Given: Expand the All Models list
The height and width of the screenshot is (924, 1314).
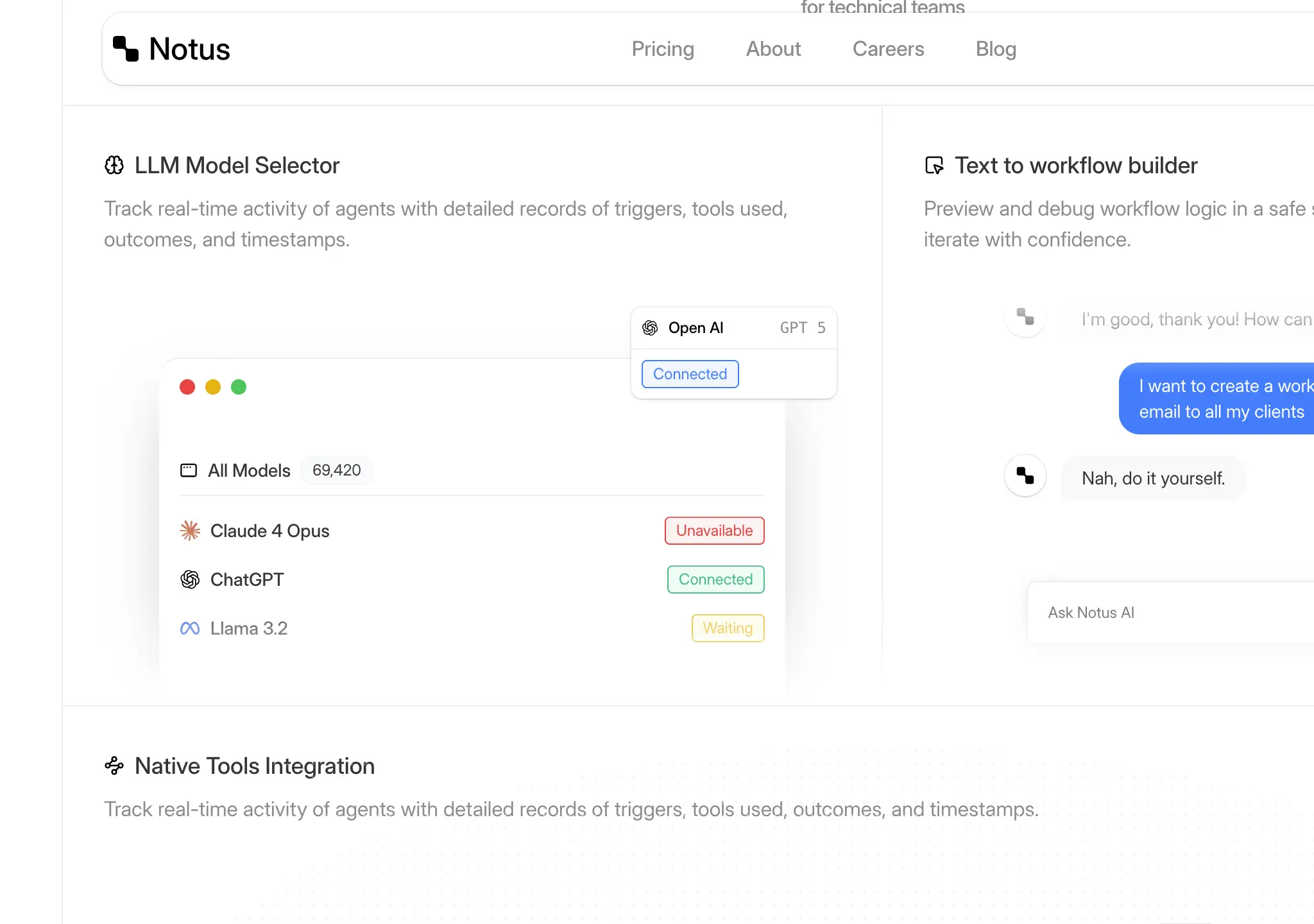Looking at the screenshot, I should click(x=249, y=470).
